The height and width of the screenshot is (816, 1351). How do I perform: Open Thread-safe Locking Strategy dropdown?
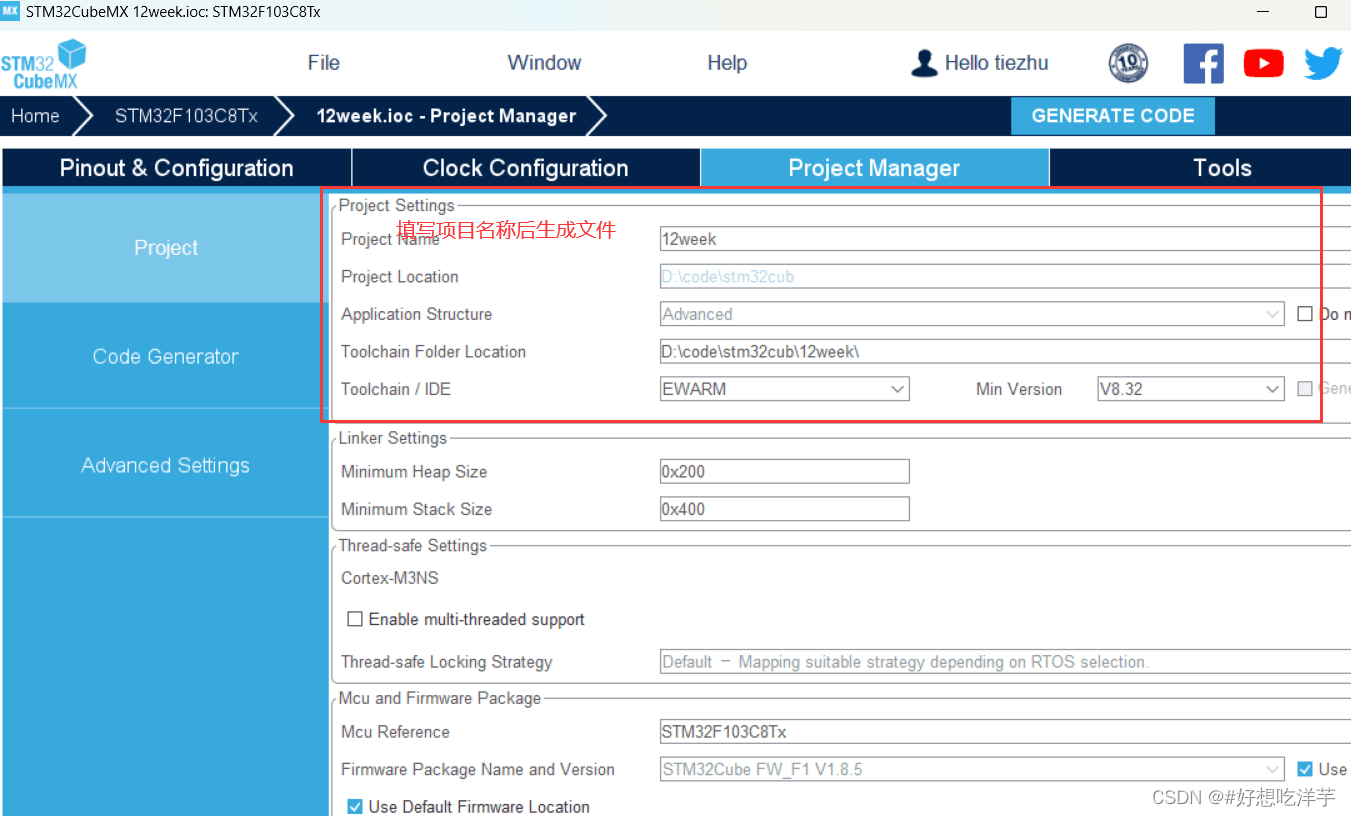[x=1005, y=662]
